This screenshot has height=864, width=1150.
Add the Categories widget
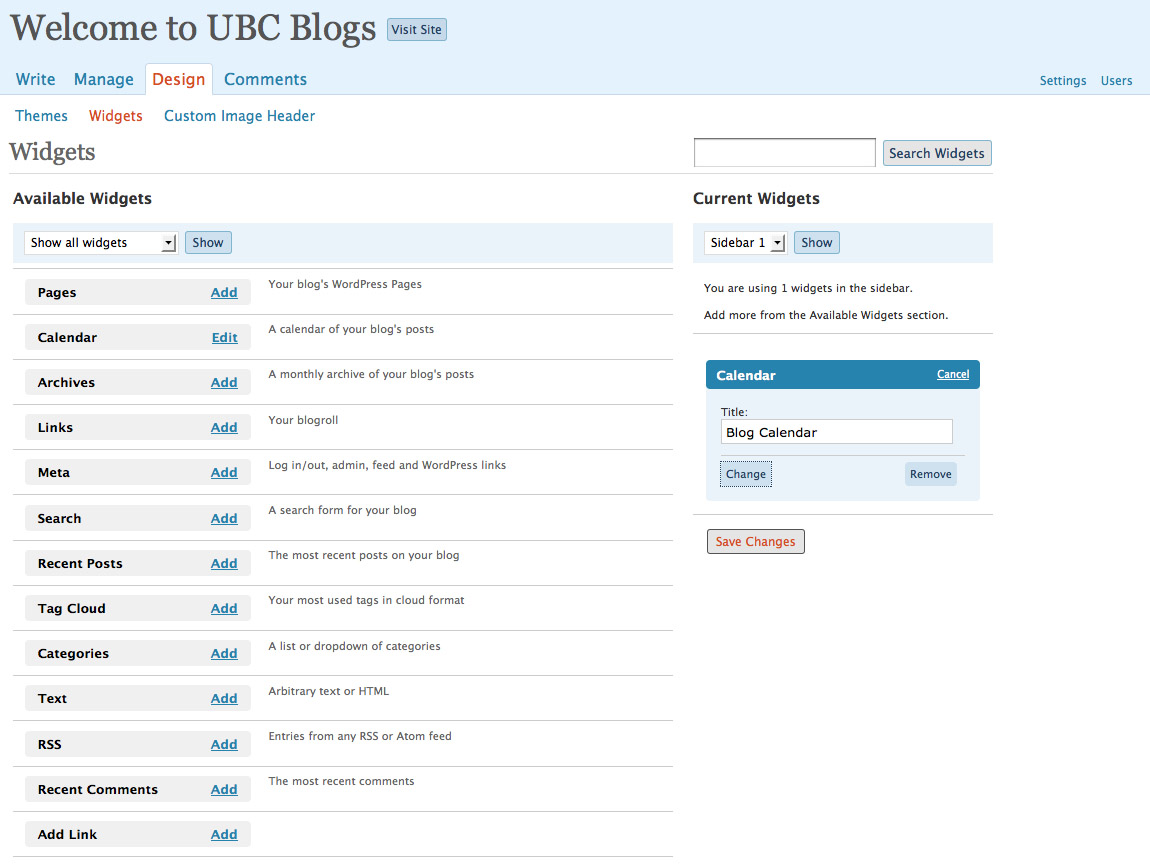click(x=224, y=654)
